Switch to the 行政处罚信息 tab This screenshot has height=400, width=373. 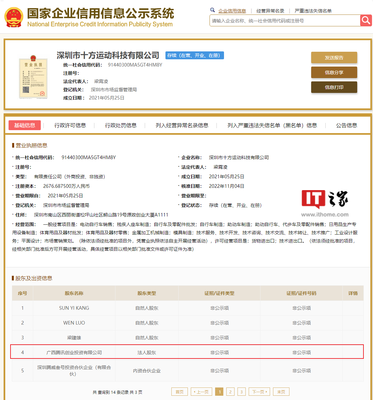[121, 125]
